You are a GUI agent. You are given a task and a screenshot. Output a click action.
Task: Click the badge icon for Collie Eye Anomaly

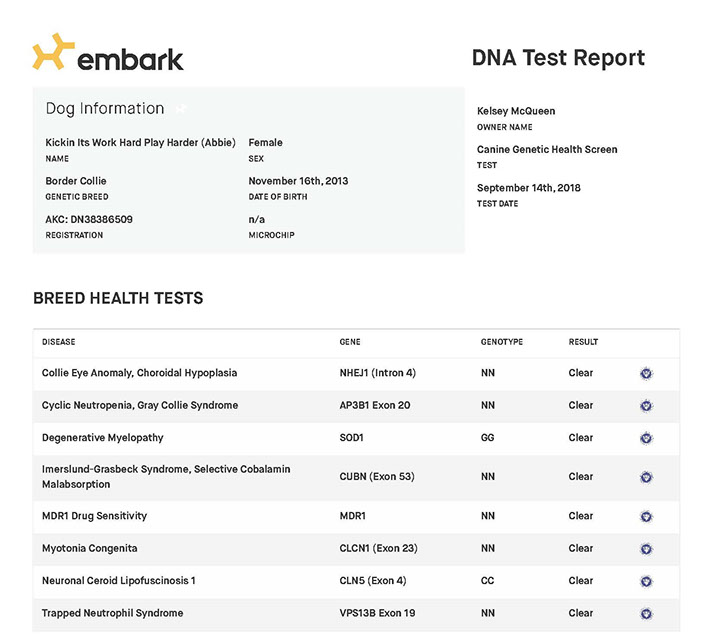tap(646, 374)
